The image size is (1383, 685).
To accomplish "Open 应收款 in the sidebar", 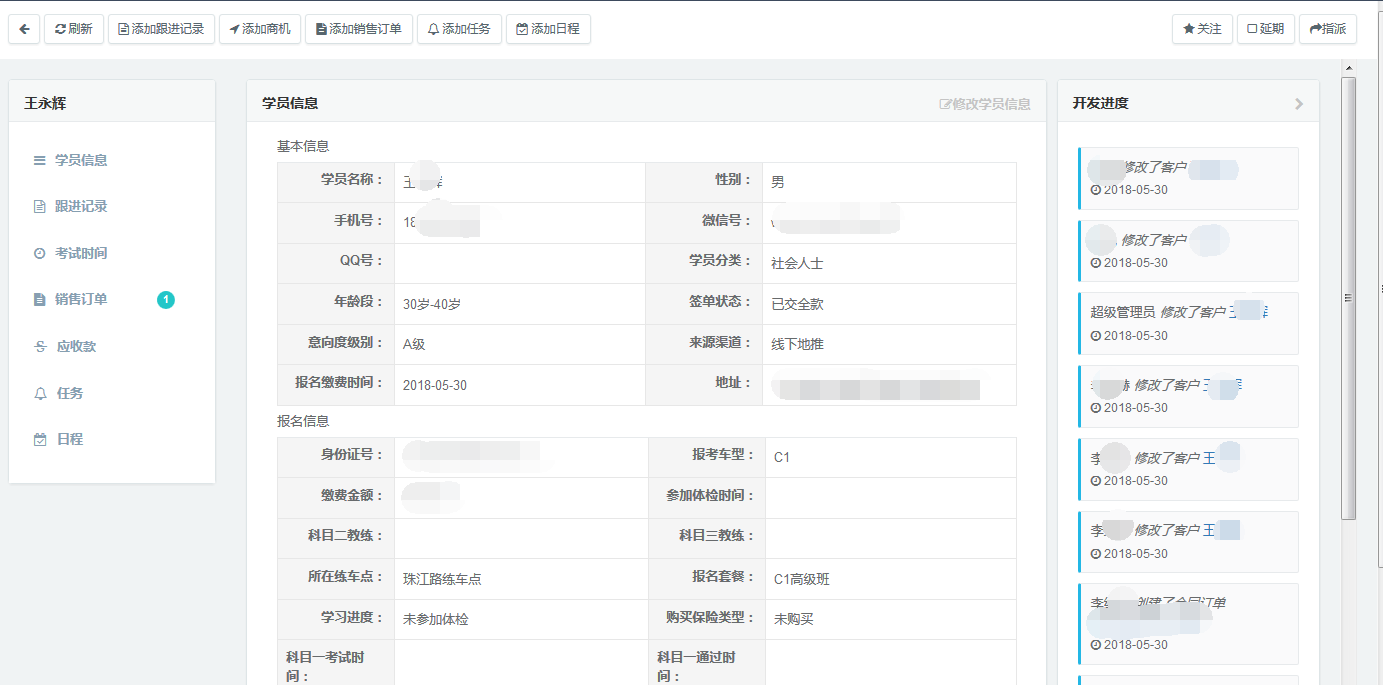I will [x=76, y=346].
